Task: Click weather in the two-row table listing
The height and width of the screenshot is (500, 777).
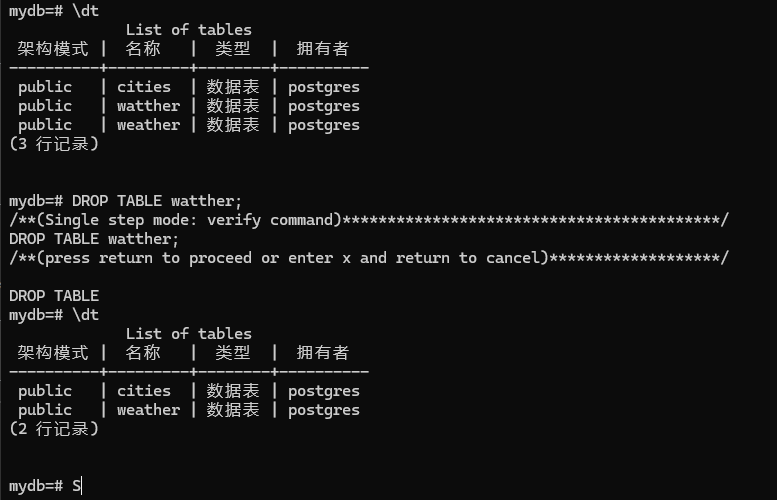Action: [148, 410]
